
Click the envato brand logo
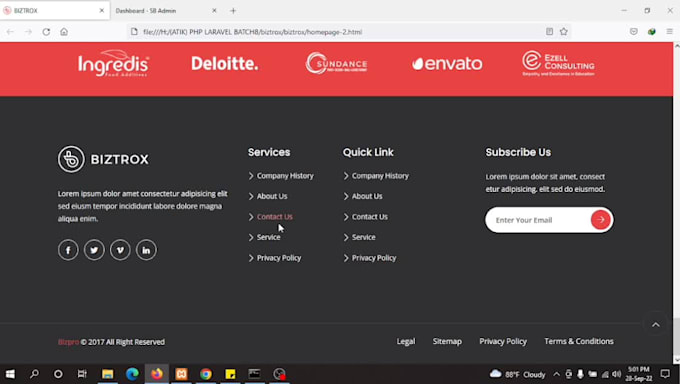[447, 64]
